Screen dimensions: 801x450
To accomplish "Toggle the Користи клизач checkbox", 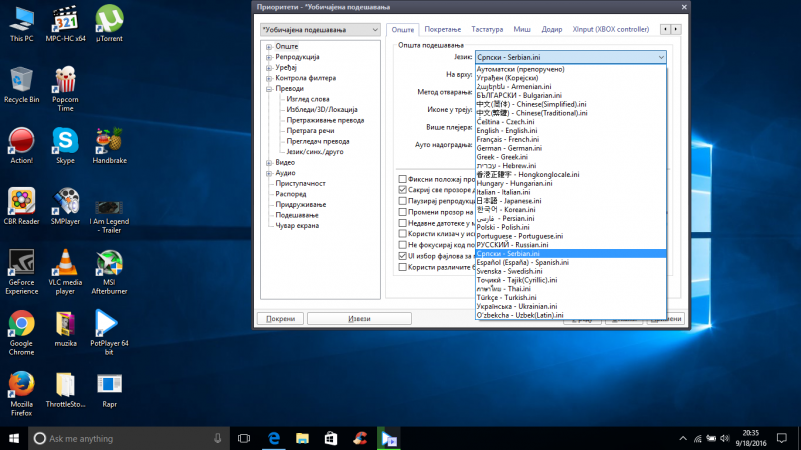I will coord(403,233).
